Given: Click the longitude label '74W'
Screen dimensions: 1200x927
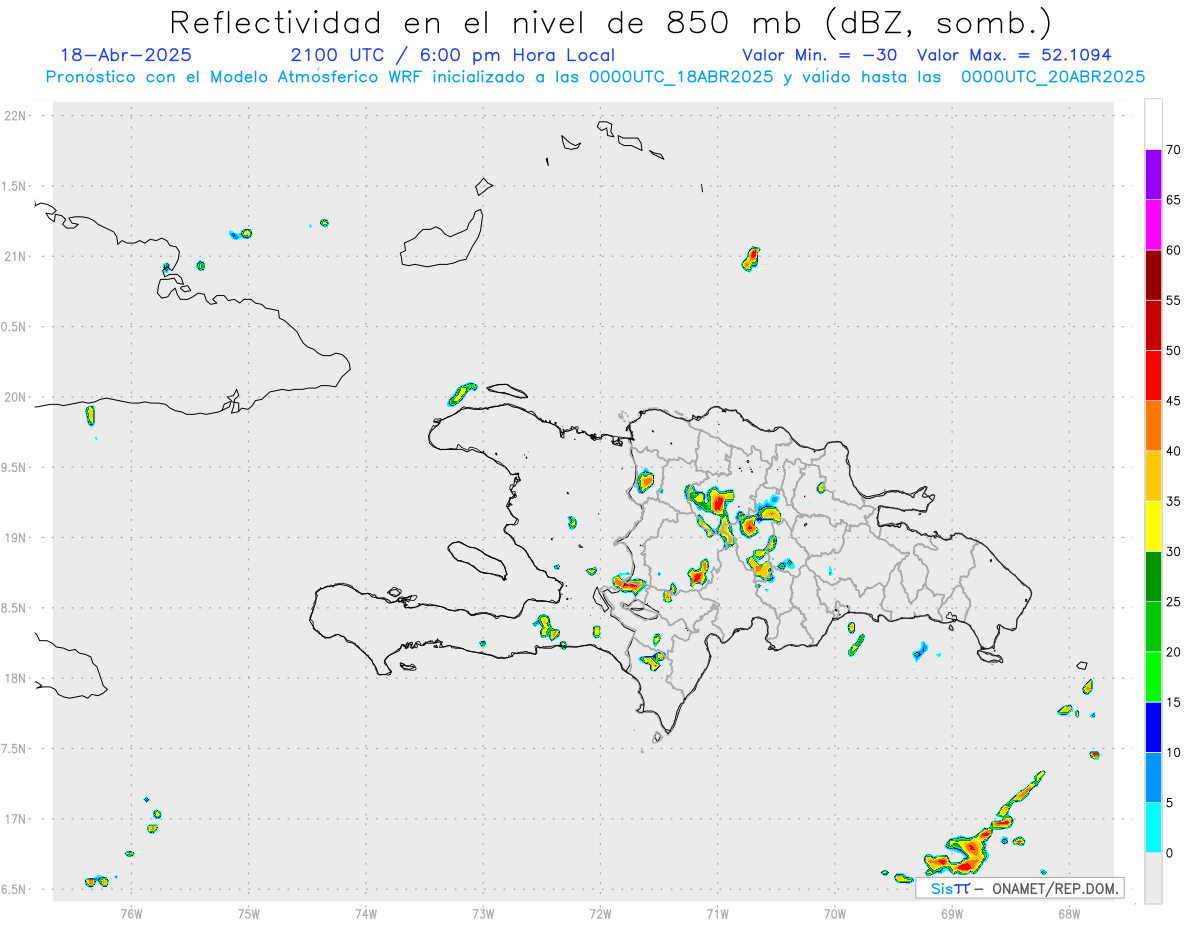Looking at the screenshot, I should tap(366, 913).
